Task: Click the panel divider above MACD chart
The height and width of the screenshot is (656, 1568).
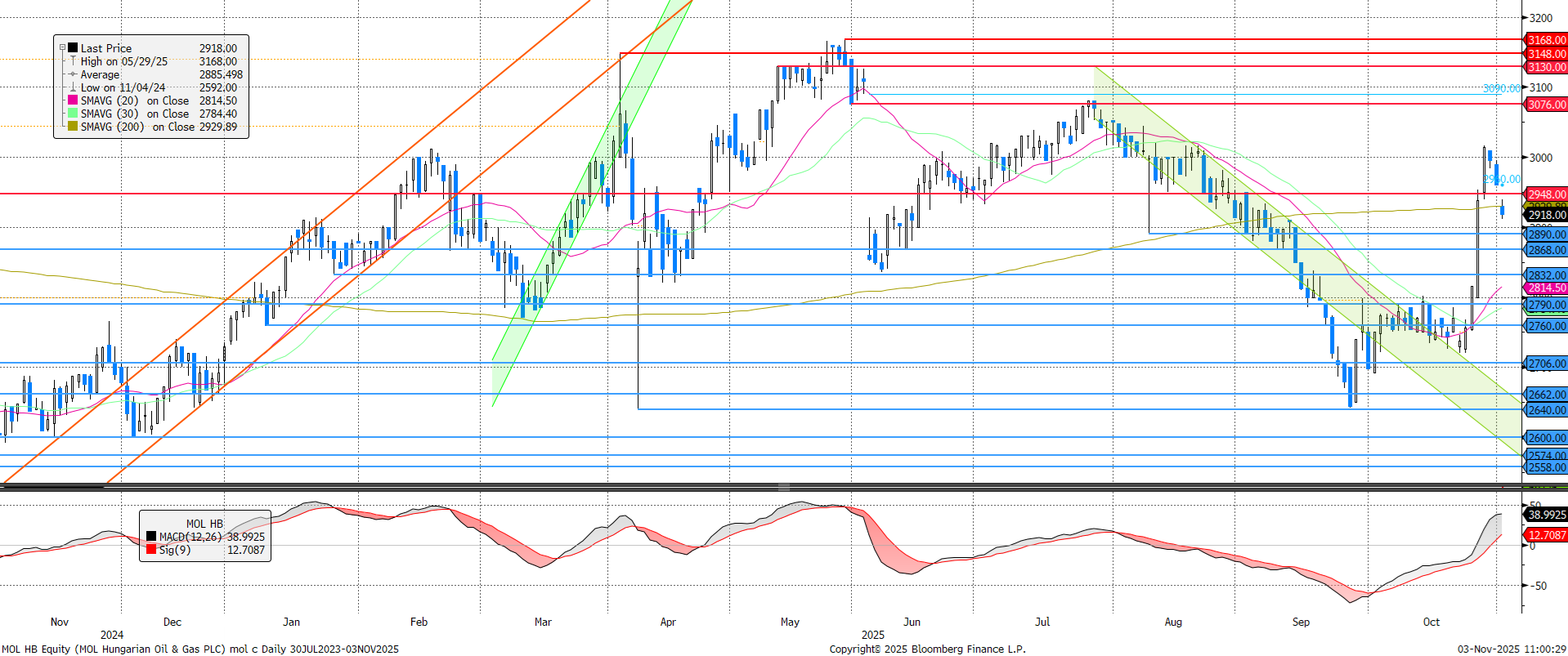Action: tap(783, 488)
